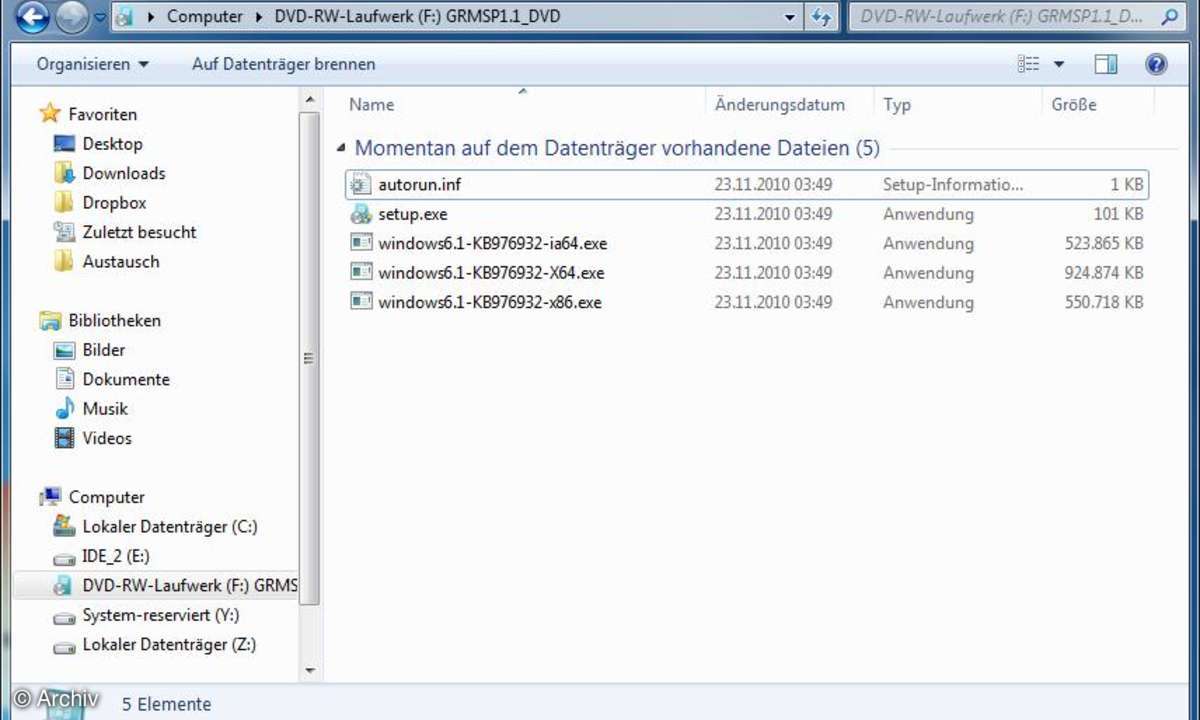Click the Setup-Informatio... type cell
1200x720 pixels.
(x=953, y=185)
